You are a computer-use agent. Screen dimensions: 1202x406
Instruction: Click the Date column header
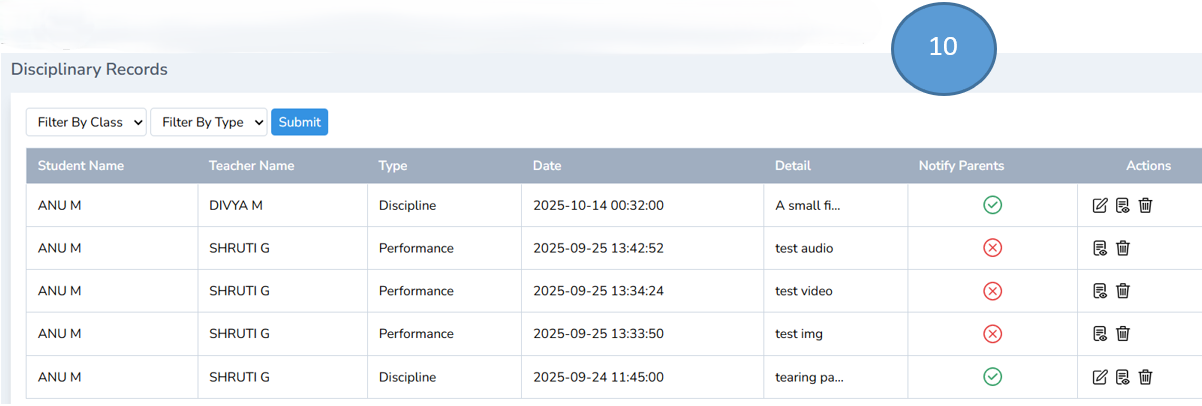[547, 166]
